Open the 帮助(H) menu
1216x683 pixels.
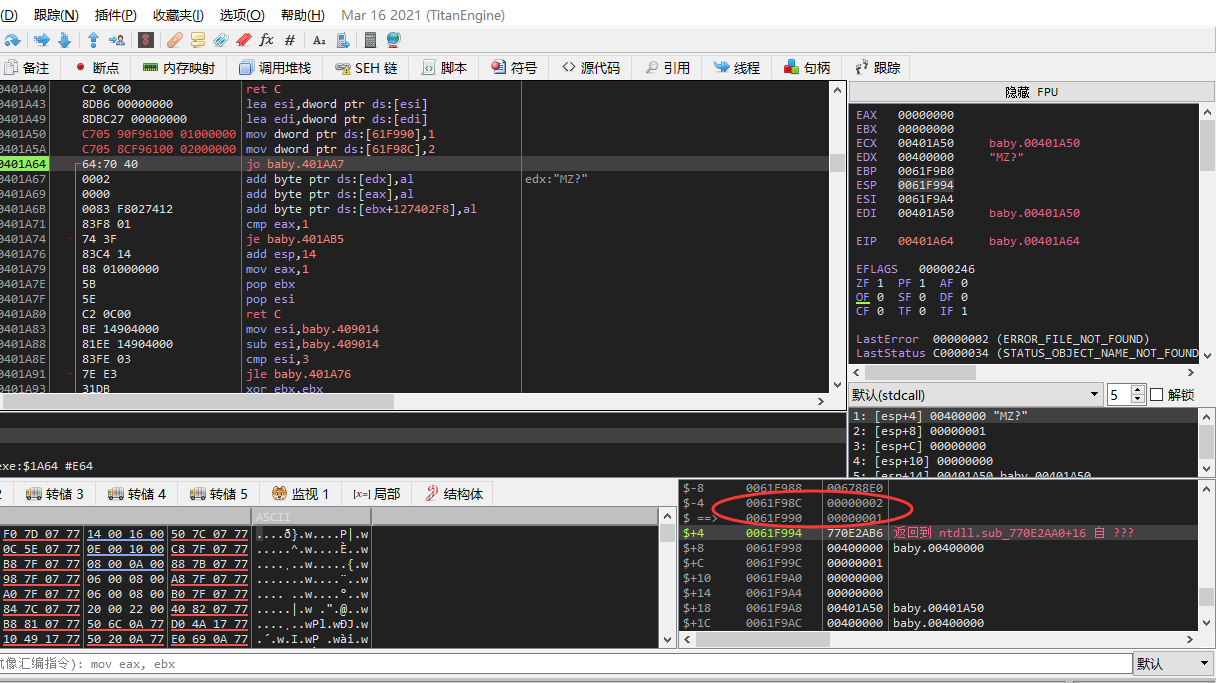coord(303,15)
